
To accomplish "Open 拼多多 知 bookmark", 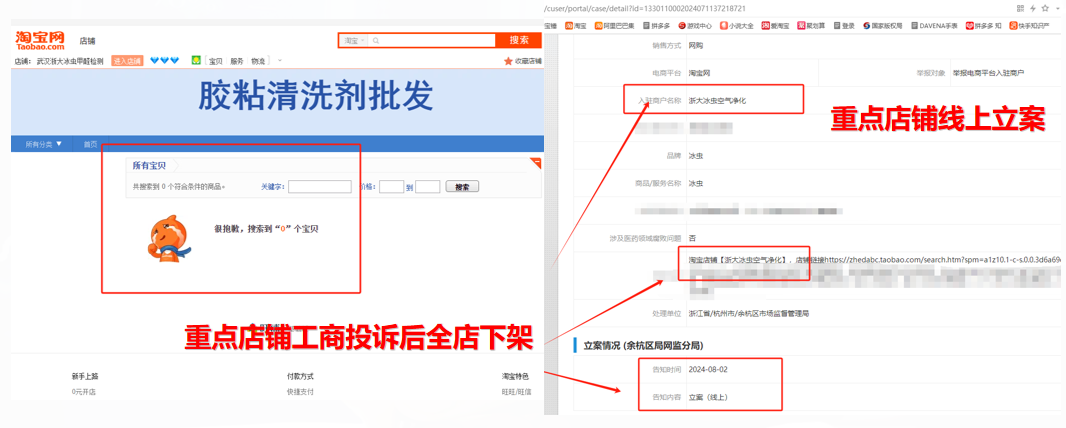I will click(983, 26).
